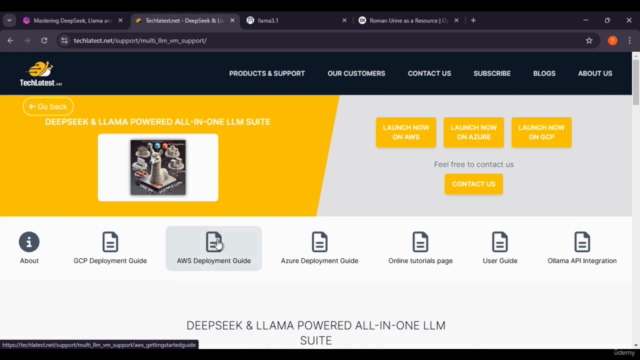The height and width of the screenshot is (360, 640).
Task: Close the llama3.1 tab
Action: pos(344,20)
